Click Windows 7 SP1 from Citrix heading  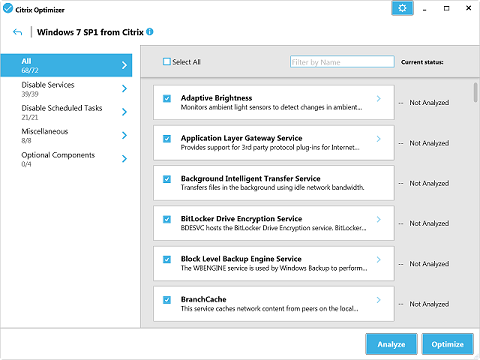[x=90, y=32]
